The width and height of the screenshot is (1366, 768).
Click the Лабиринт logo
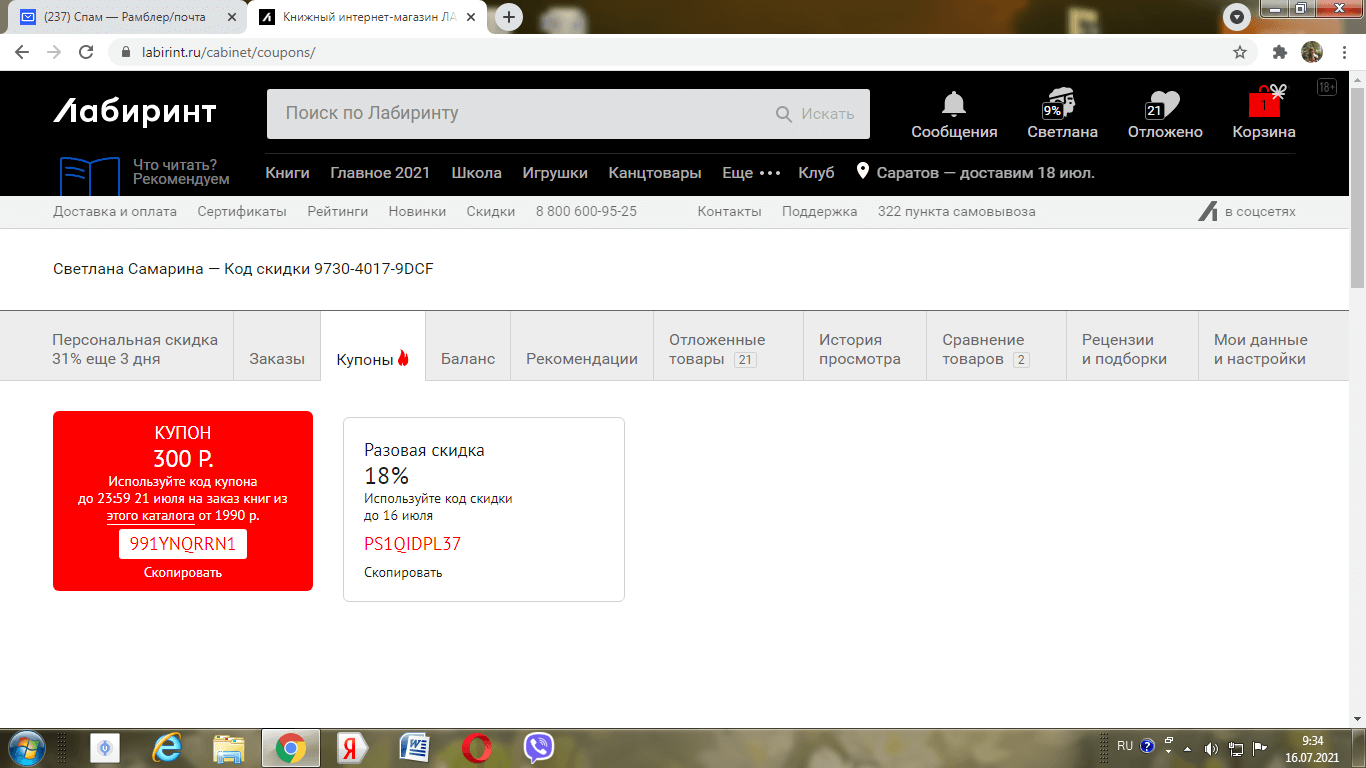[135, 112]
